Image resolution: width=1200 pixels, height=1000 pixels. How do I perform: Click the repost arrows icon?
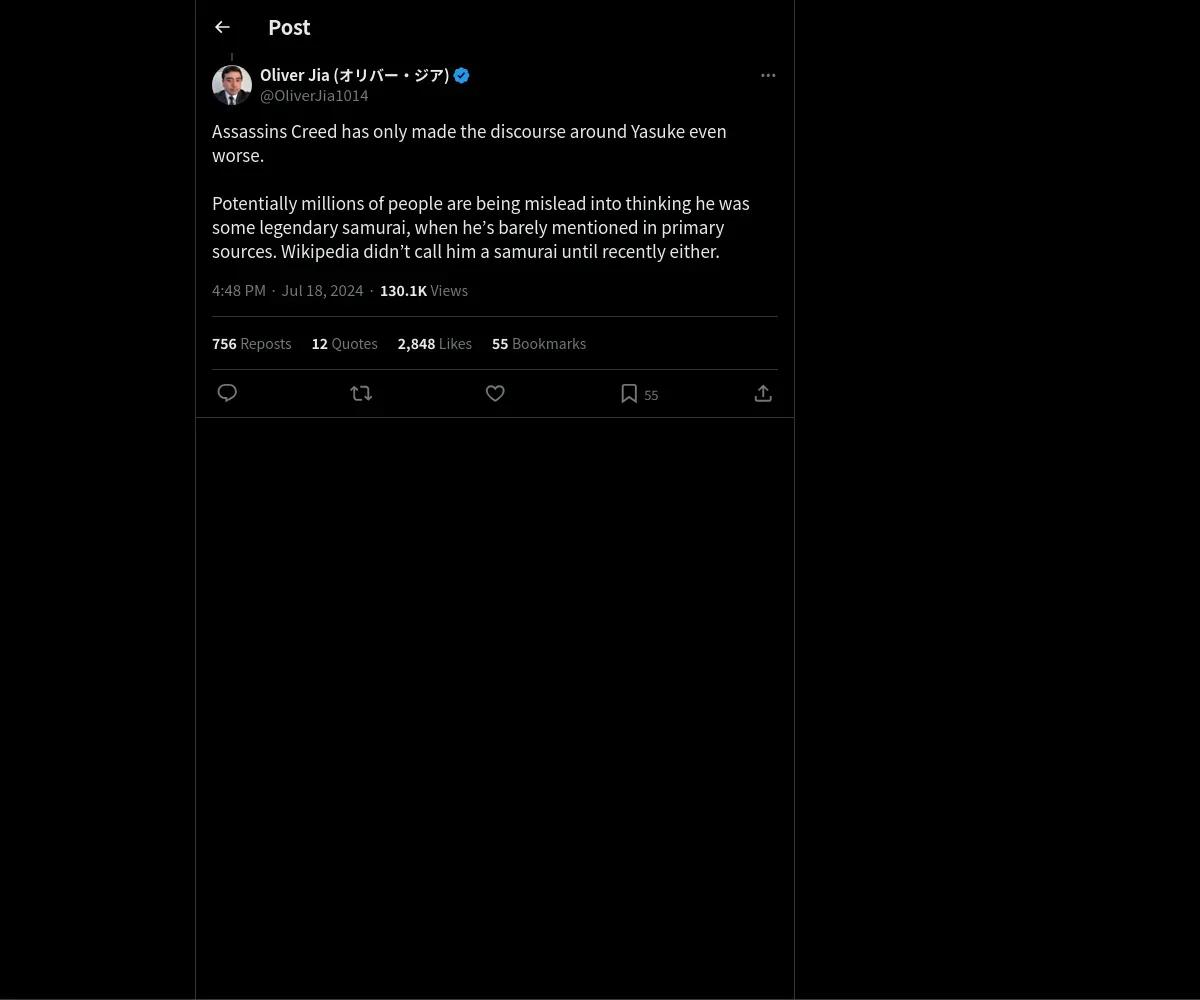click(x=361, y=393)
